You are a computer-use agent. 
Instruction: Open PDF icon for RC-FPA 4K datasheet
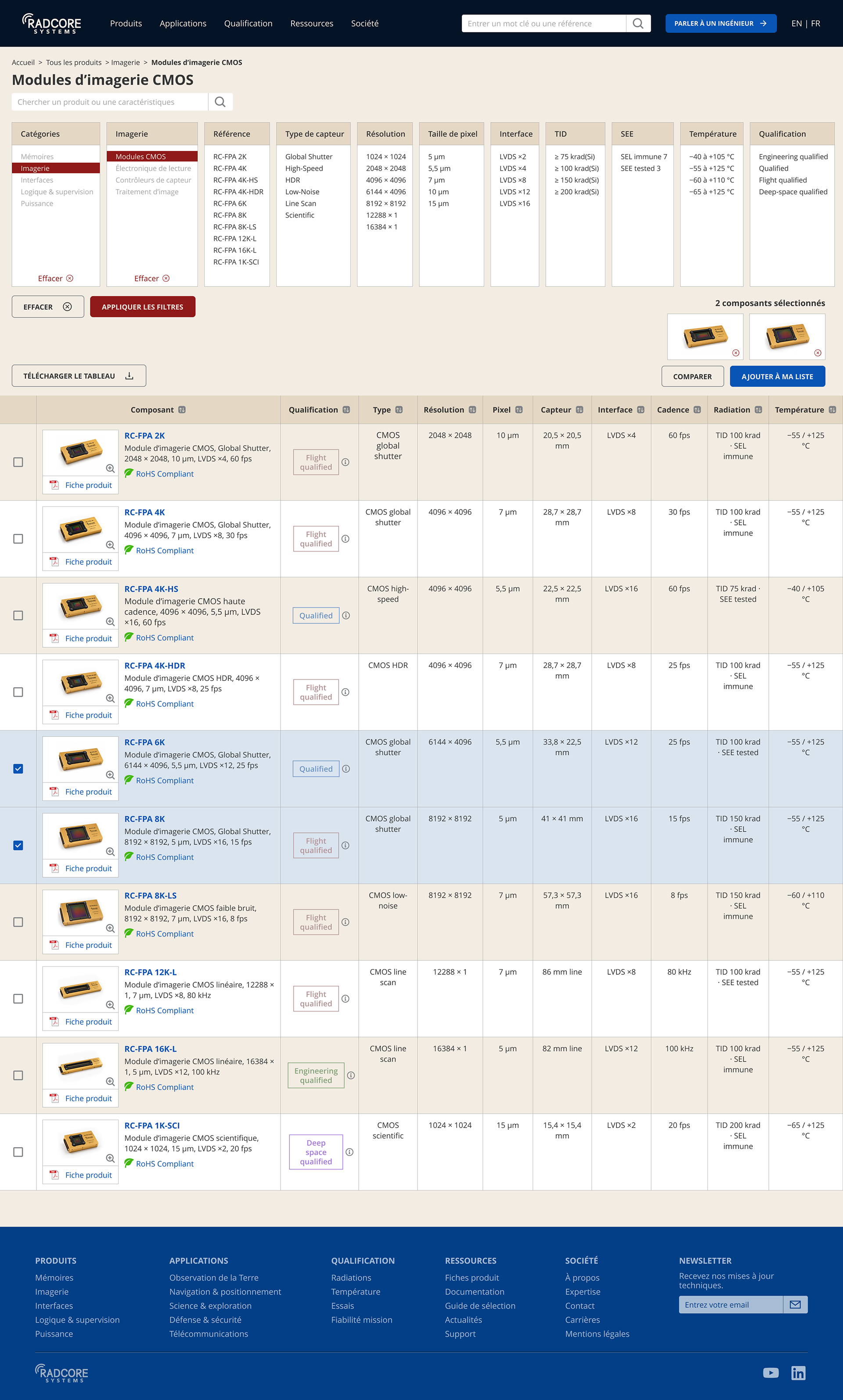point(54,561)
